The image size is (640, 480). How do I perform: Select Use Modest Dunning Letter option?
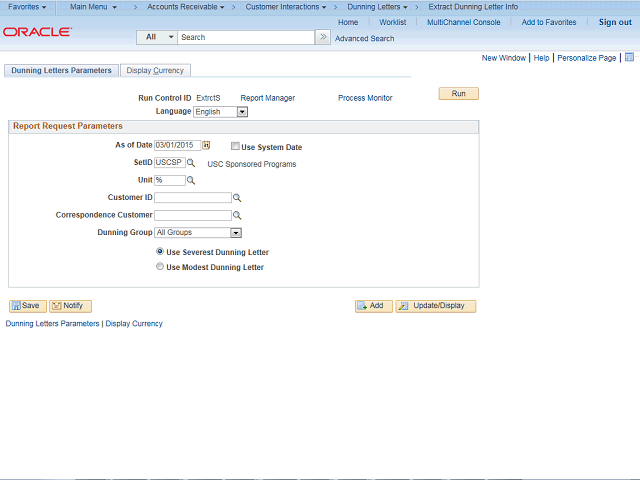160,267
